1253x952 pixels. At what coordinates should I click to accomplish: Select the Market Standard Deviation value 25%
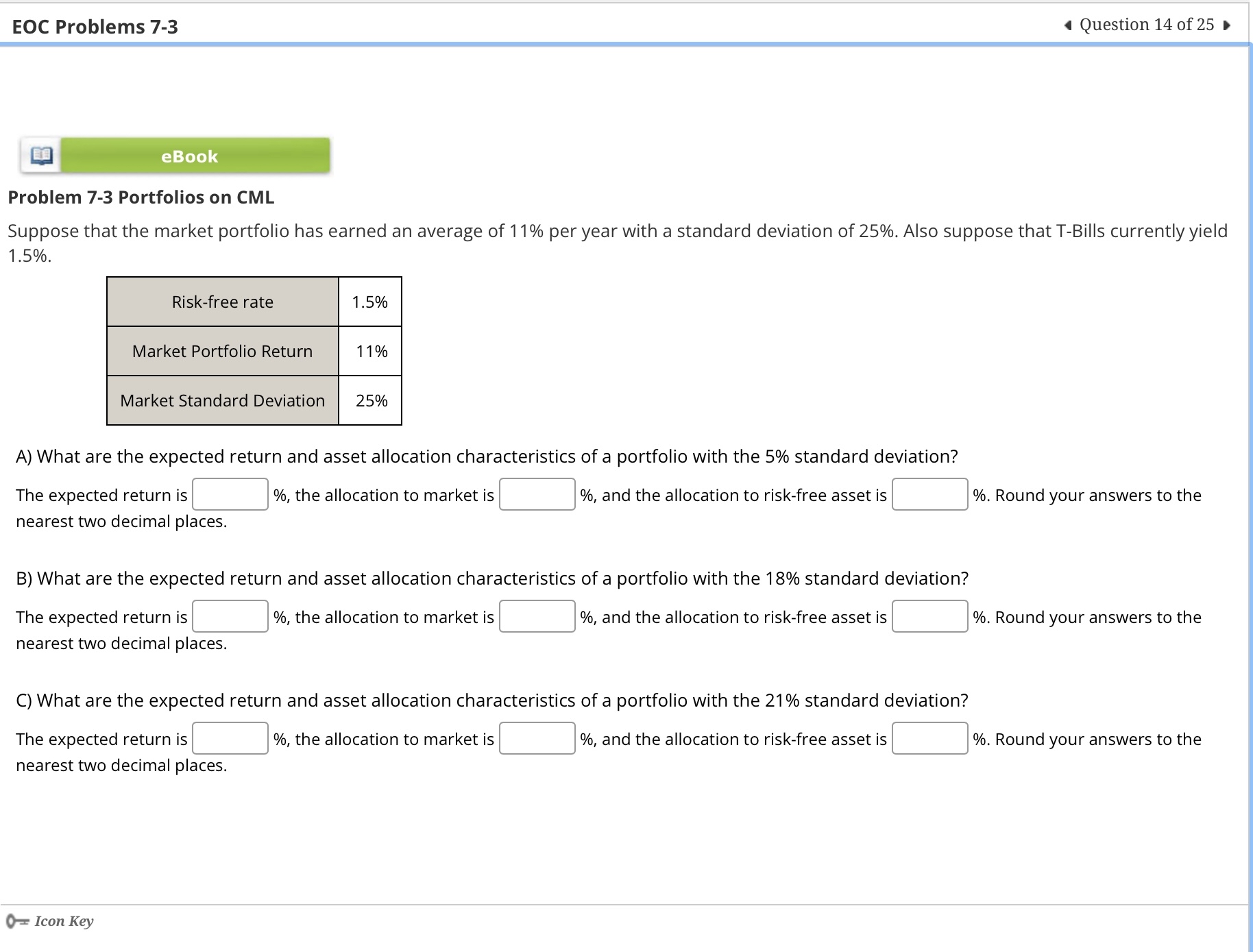point(369,400)
